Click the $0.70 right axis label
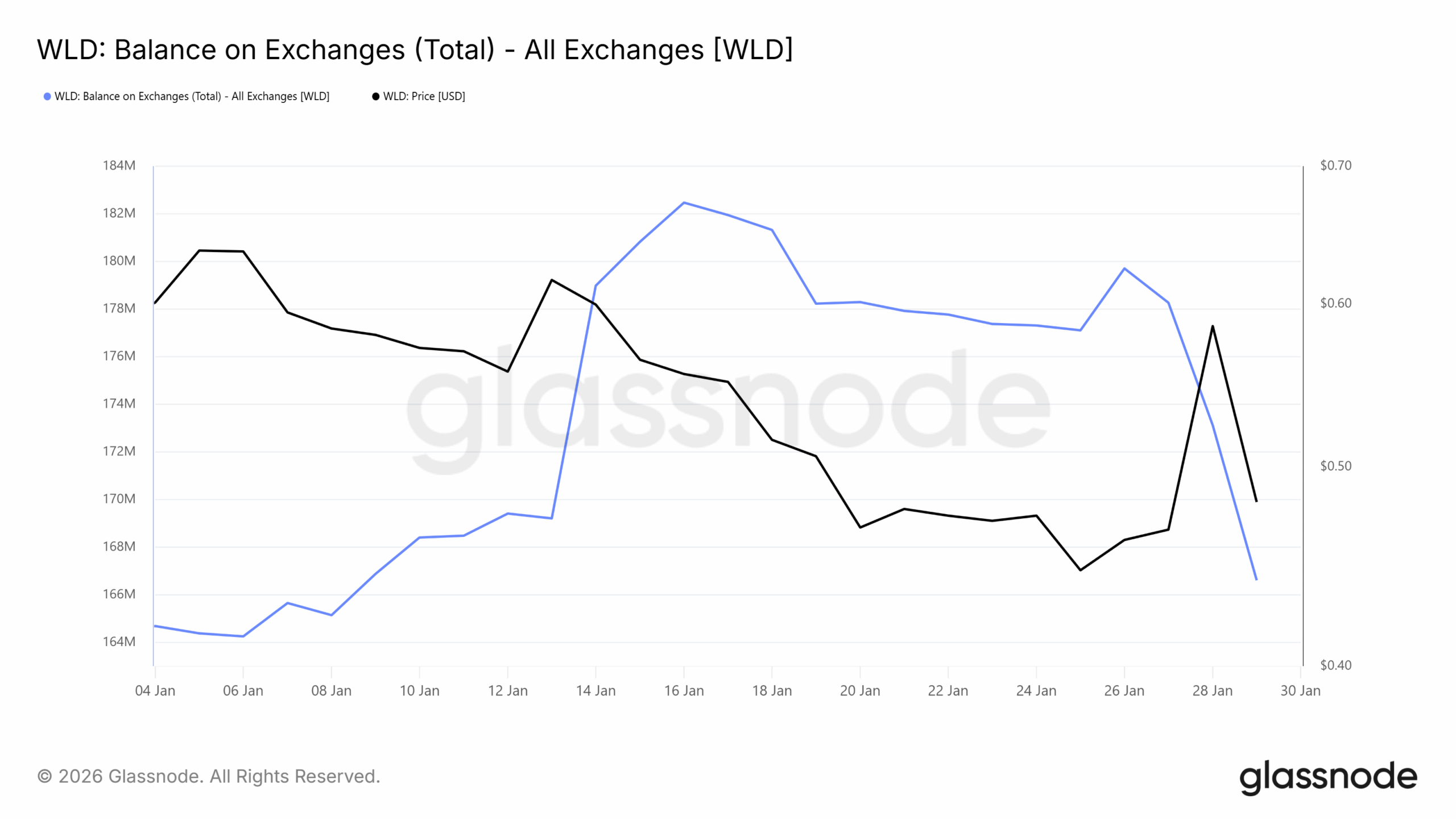The image size is (1456, 819). tap(1335, 166)
